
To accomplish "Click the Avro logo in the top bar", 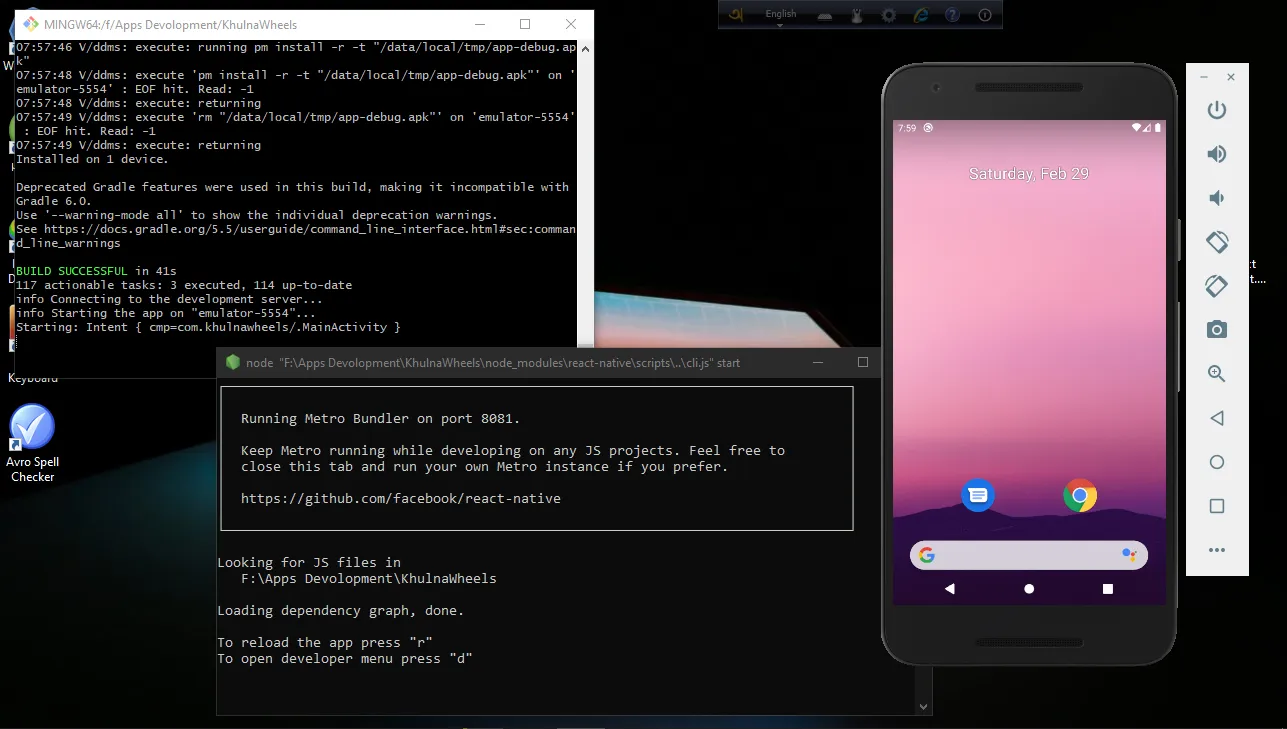I will (736, 14).
